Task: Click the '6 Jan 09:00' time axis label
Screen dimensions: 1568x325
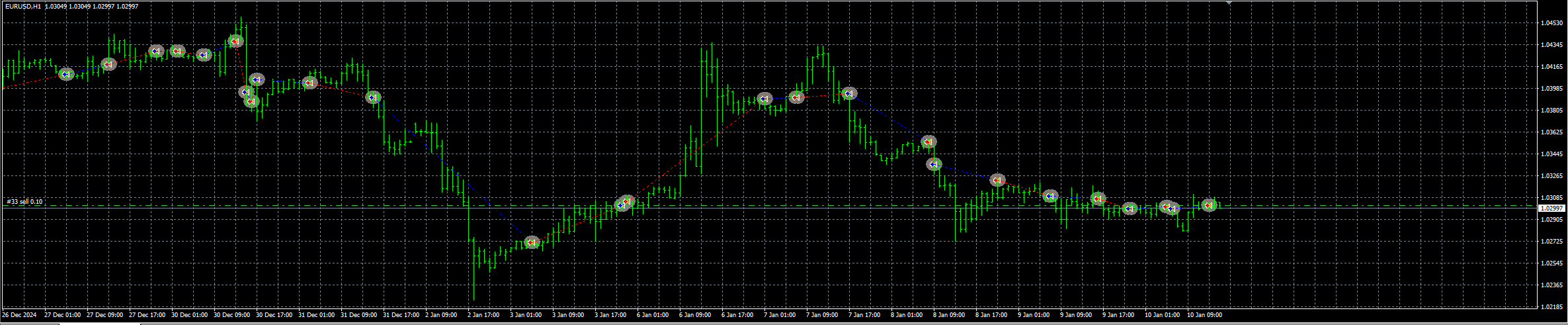Action: point(695,315)
